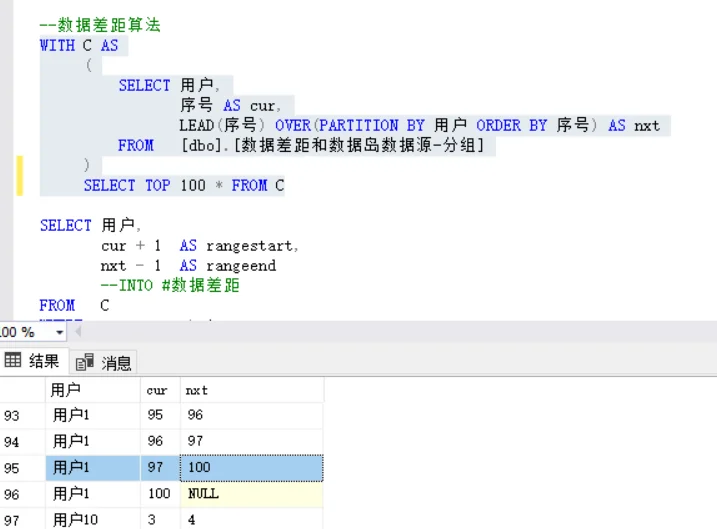Click the LEAD(序号) function text
The width and height of the screenshot is (717, 529).
222,125
